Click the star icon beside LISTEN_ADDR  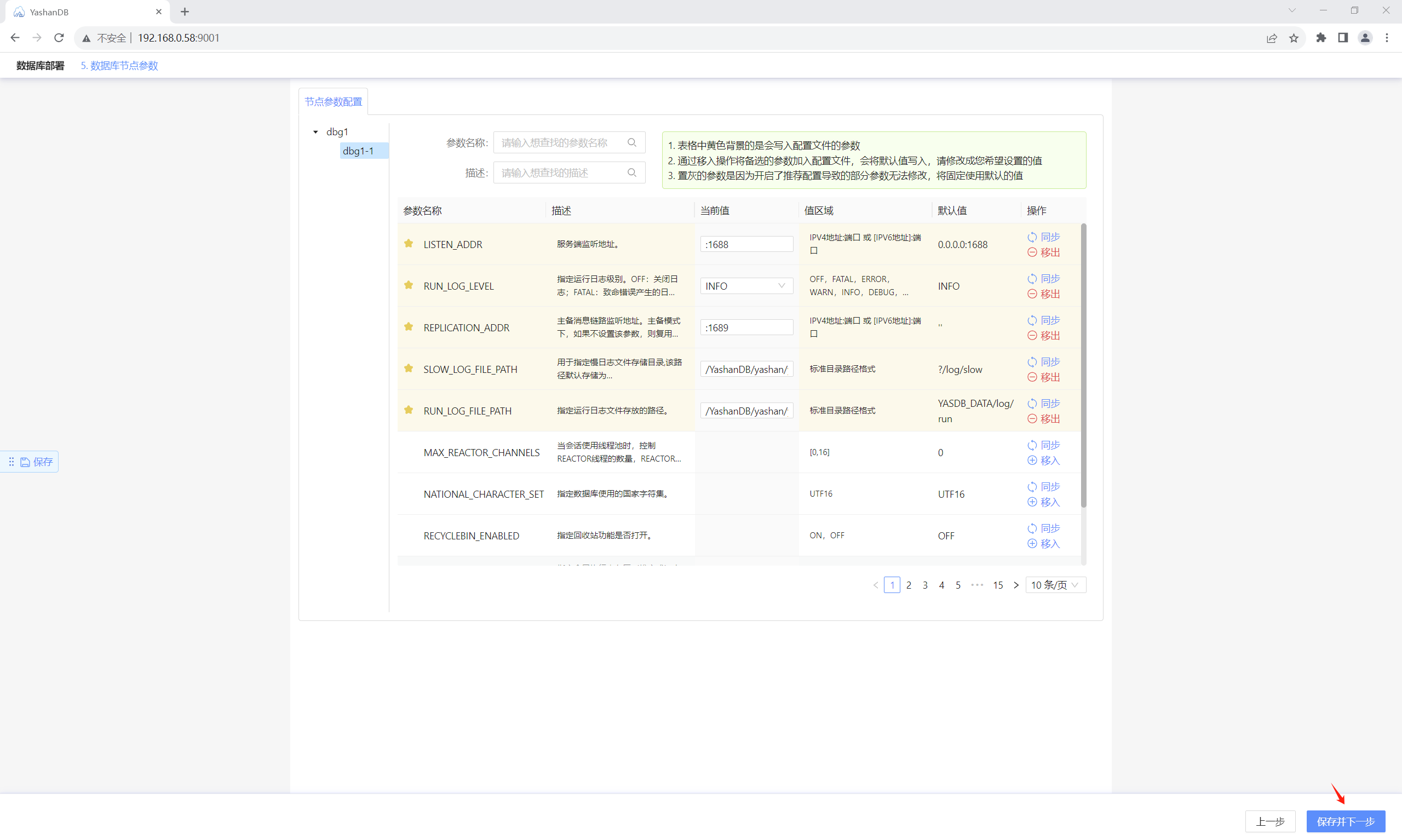point(408,243)
